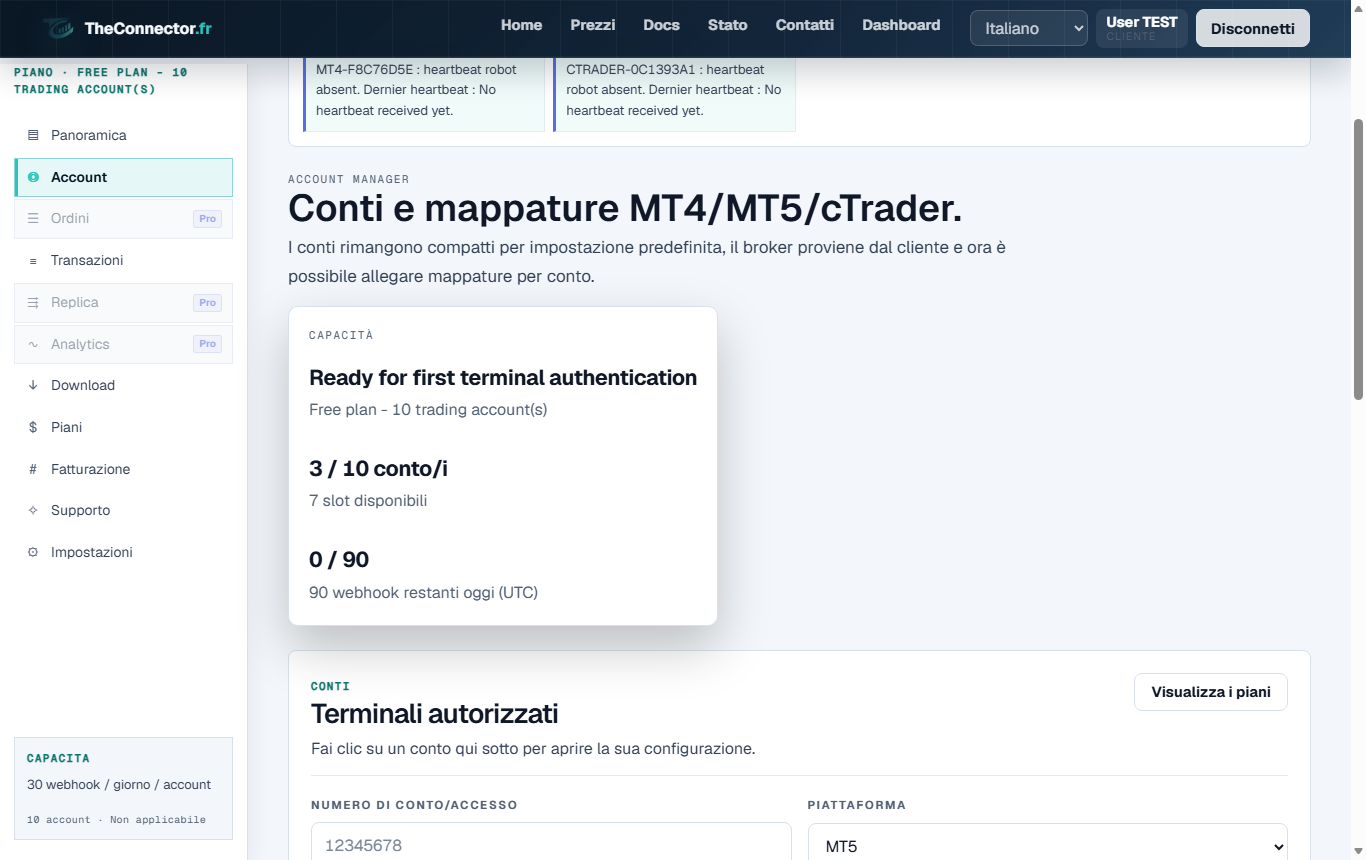Open Supporto in the sidebar
This screenshot has width=1366, height=860.
123,510
